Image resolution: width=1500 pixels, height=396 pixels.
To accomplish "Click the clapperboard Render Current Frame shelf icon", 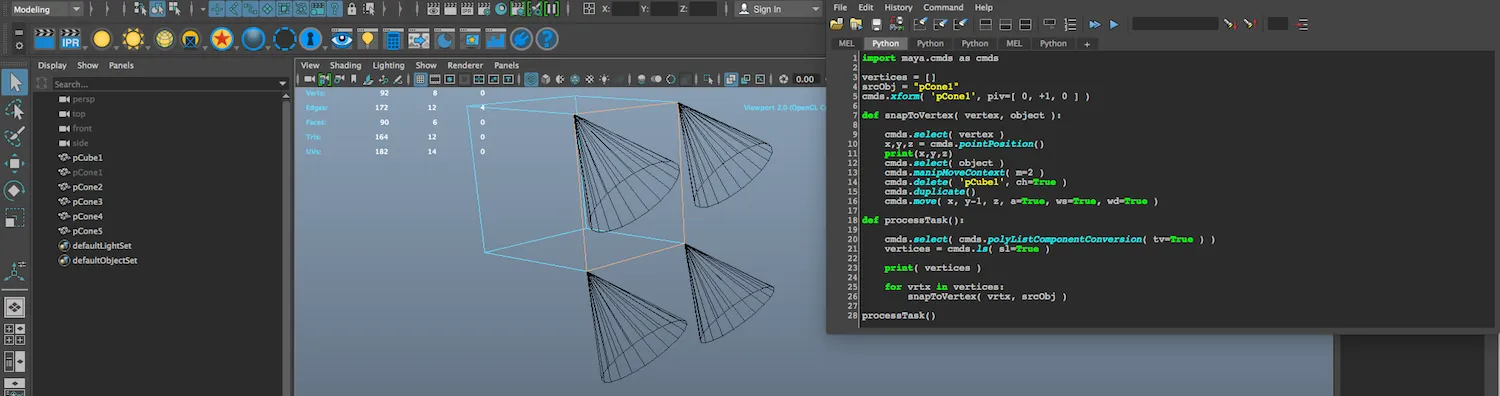I will point(44,40).
